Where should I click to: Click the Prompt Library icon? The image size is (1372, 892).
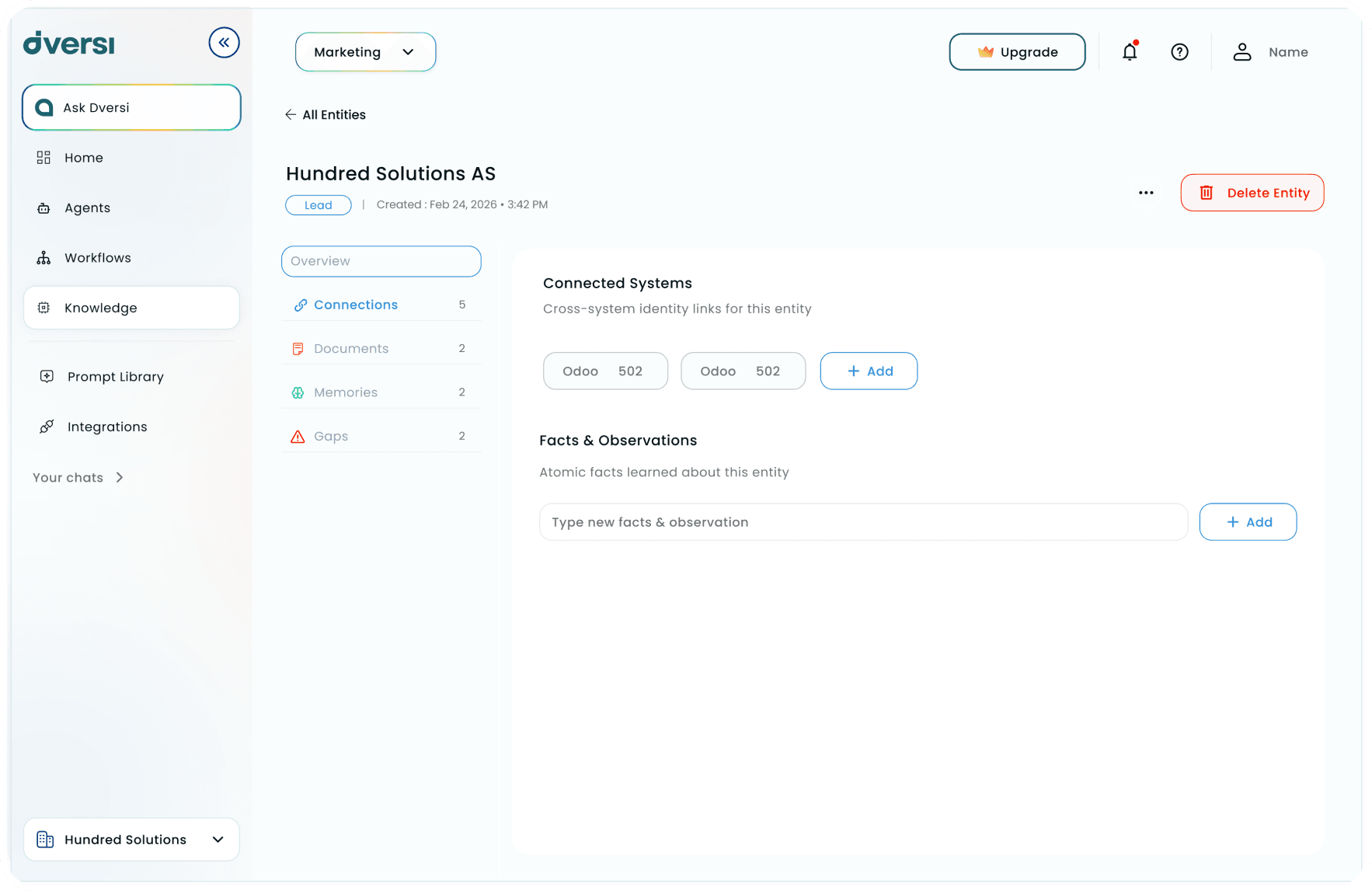click(x=47, y=377)
